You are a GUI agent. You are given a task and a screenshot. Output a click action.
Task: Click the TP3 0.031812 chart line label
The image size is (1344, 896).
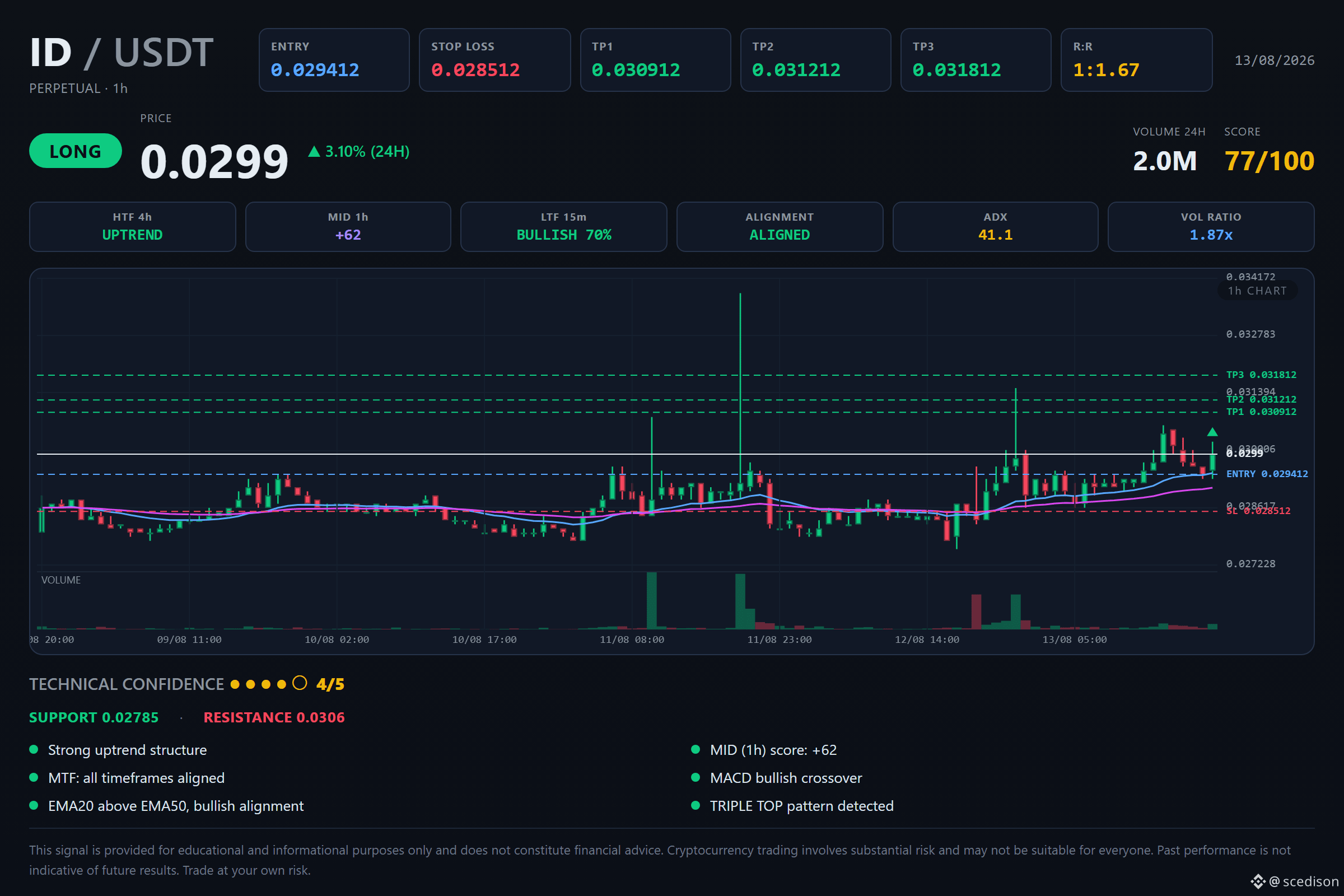click(x=1261, y=375)
